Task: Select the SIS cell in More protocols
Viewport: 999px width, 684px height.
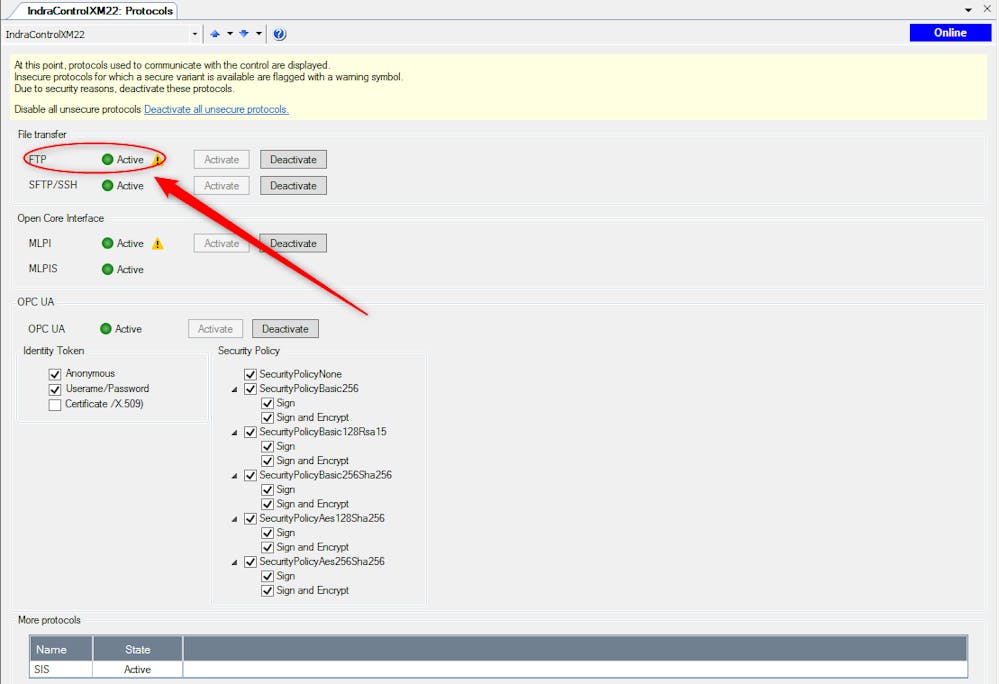Action: [61, 670]
